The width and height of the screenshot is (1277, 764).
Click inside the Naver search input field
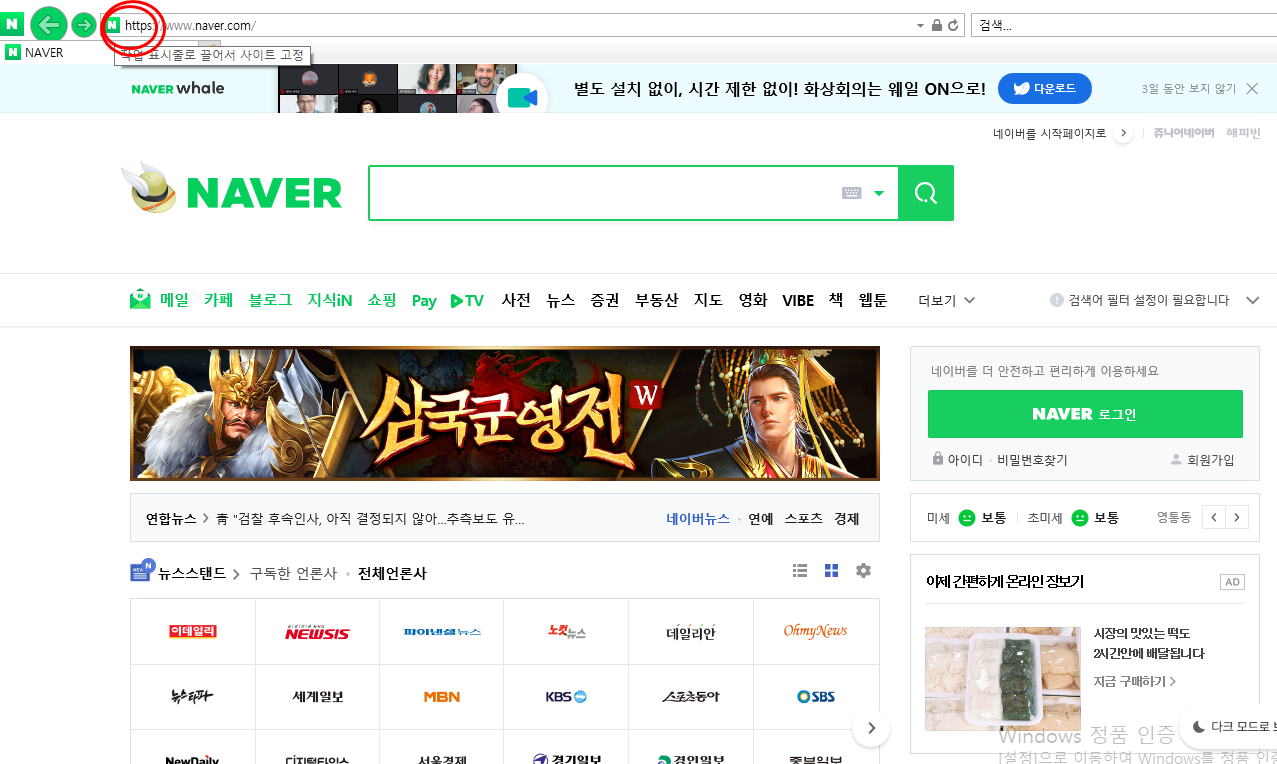tap(603, 193)
